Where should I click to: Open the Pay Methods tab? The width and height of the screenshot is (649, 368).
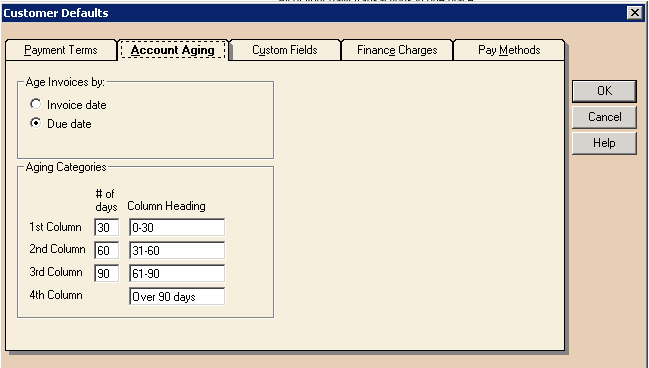(509, 50)
